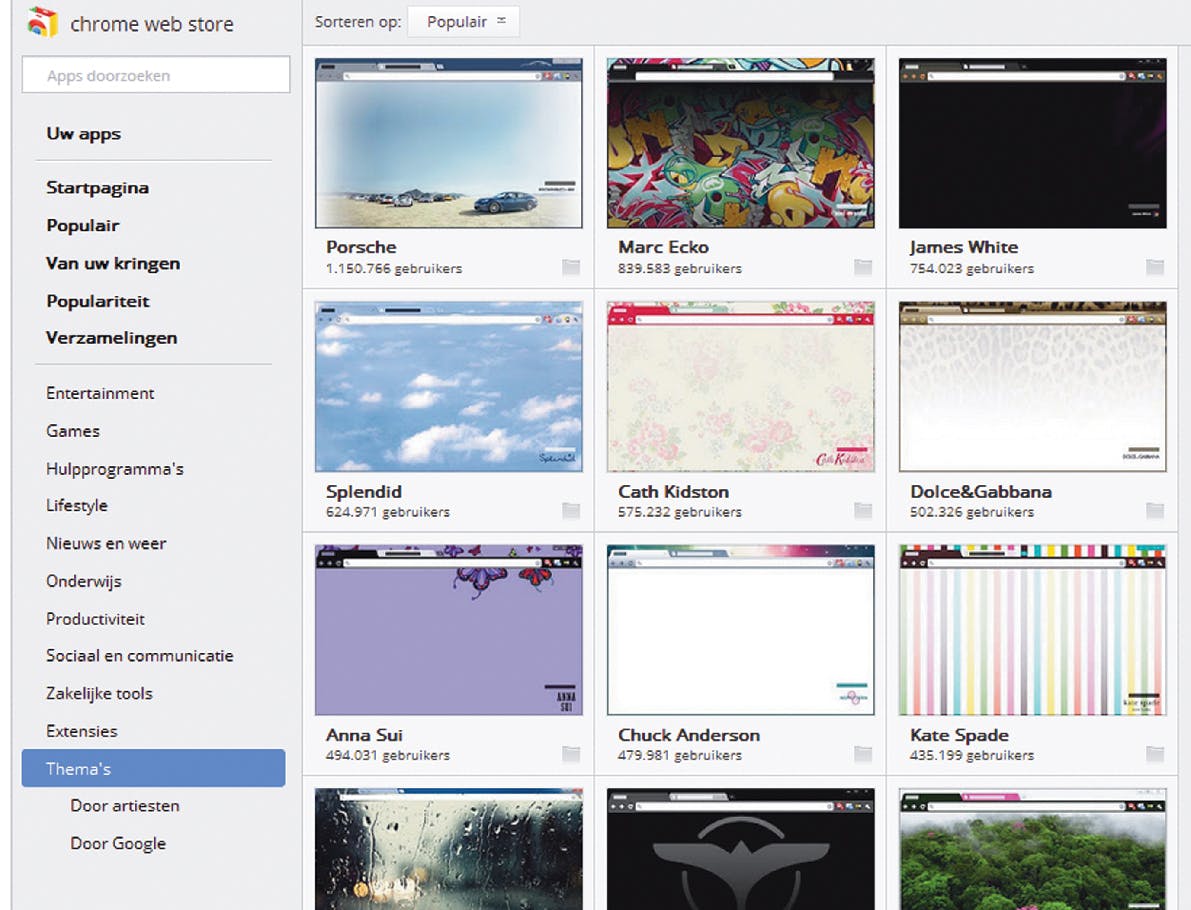The image size is (1191, 910).
Task: Open Onderwijs category
Action: click(84, 582)
